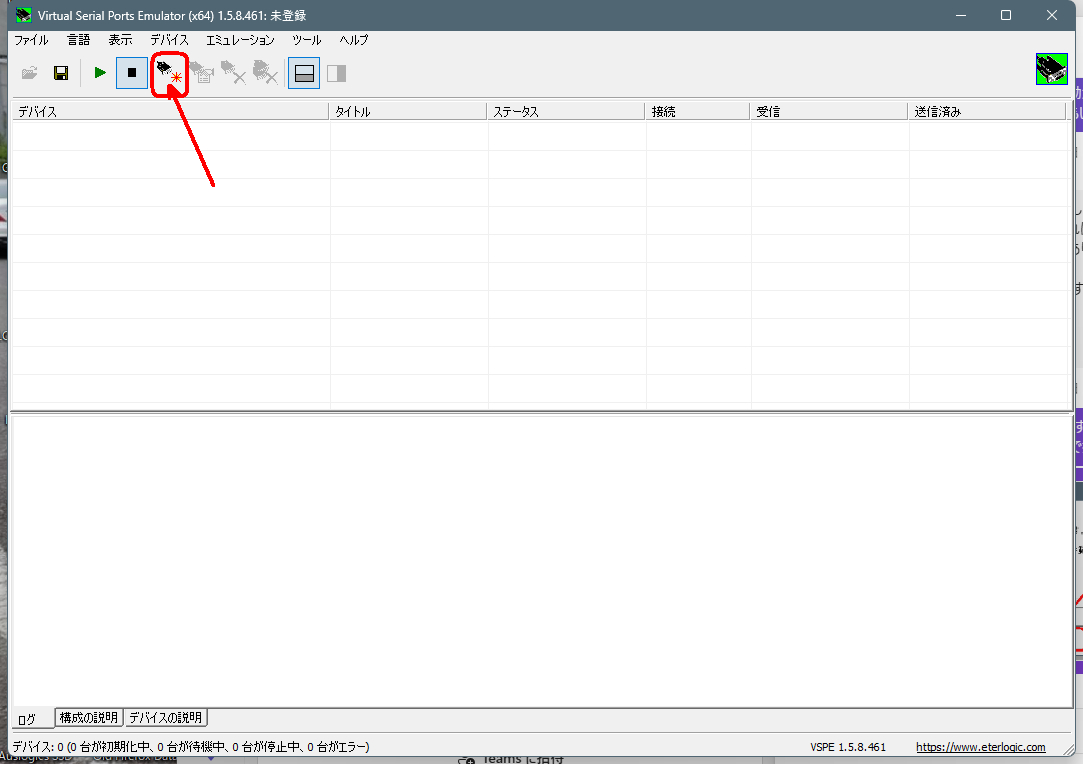Viewport: 1083px width, 764px height.
Task: Click the save configuration floppy icon
Action: [61, 73]
